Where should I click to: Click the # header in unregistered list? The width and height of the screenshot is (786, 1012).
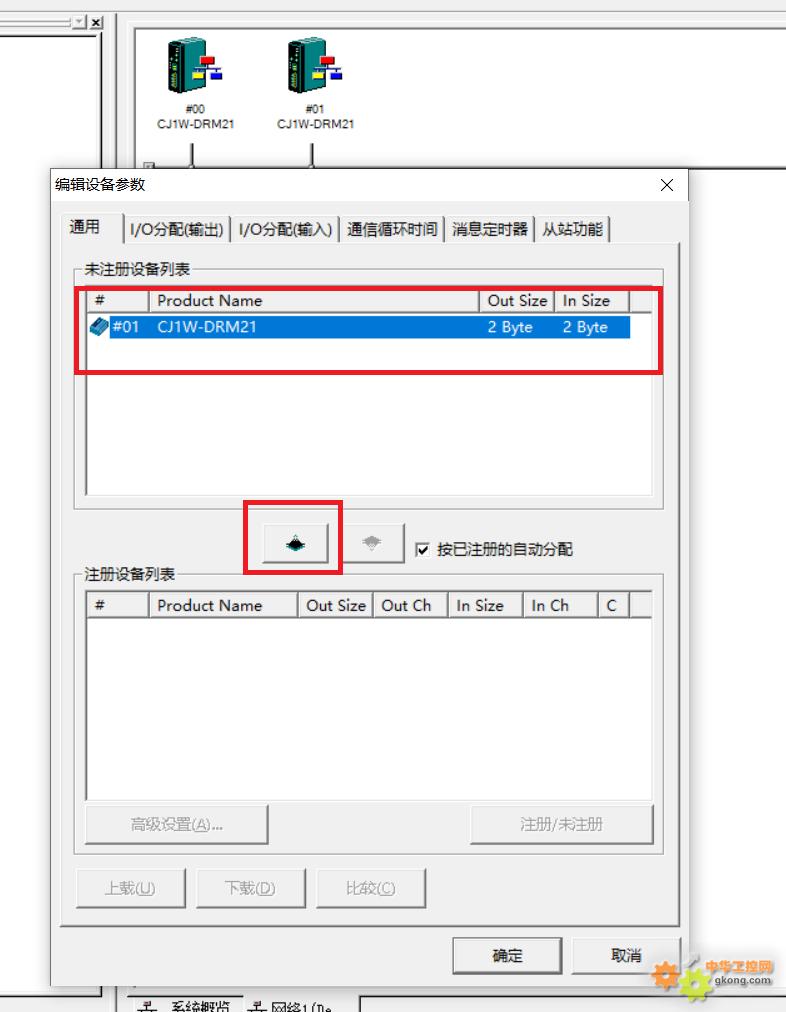point(117,301)
